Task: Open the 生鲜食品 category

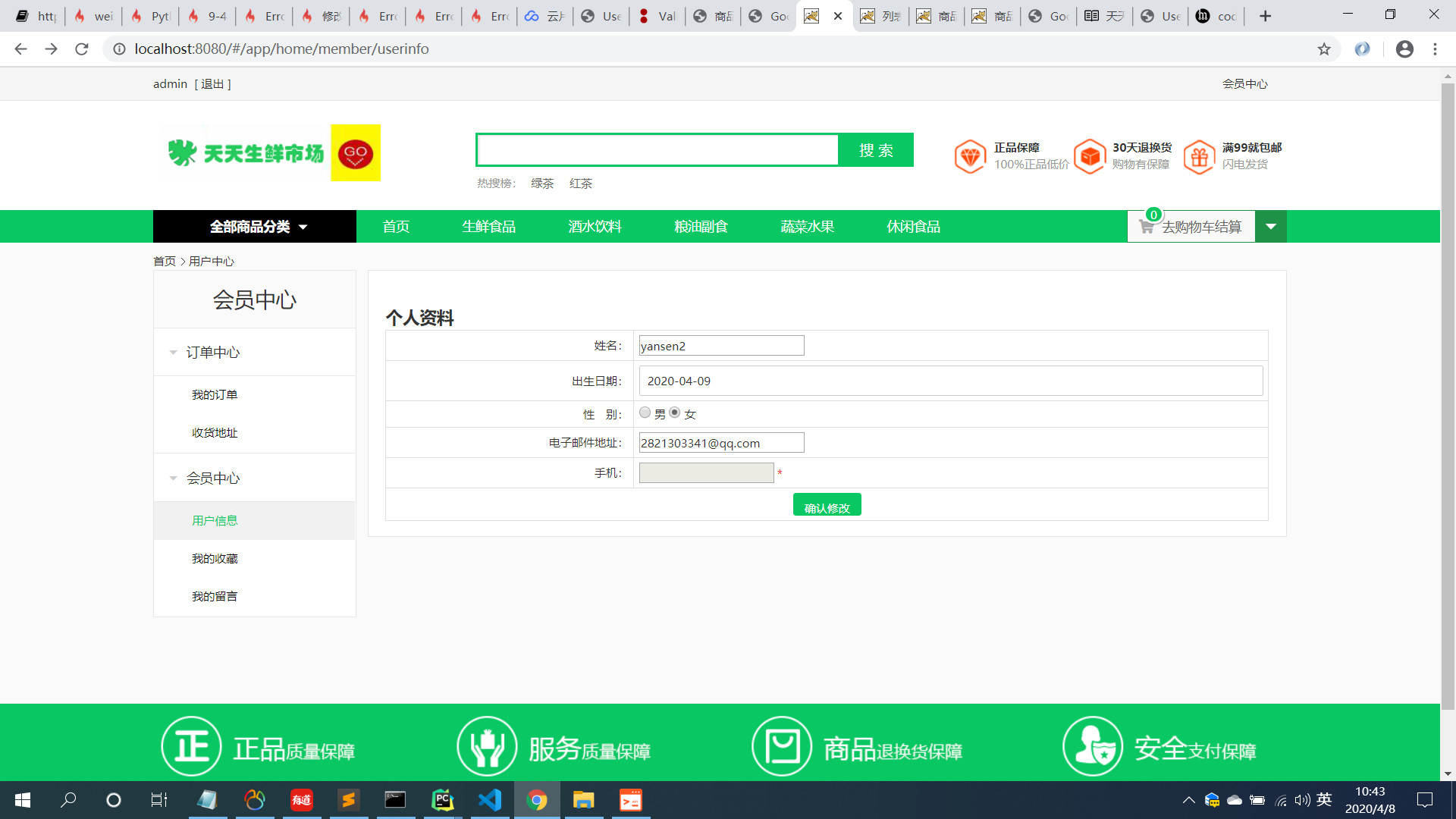Action: (x=489, y=227)
